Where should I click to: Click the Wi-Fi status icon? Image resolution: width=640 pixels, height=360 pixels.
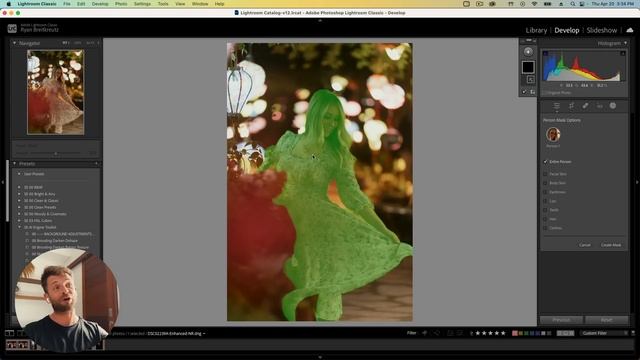[534, 4]
